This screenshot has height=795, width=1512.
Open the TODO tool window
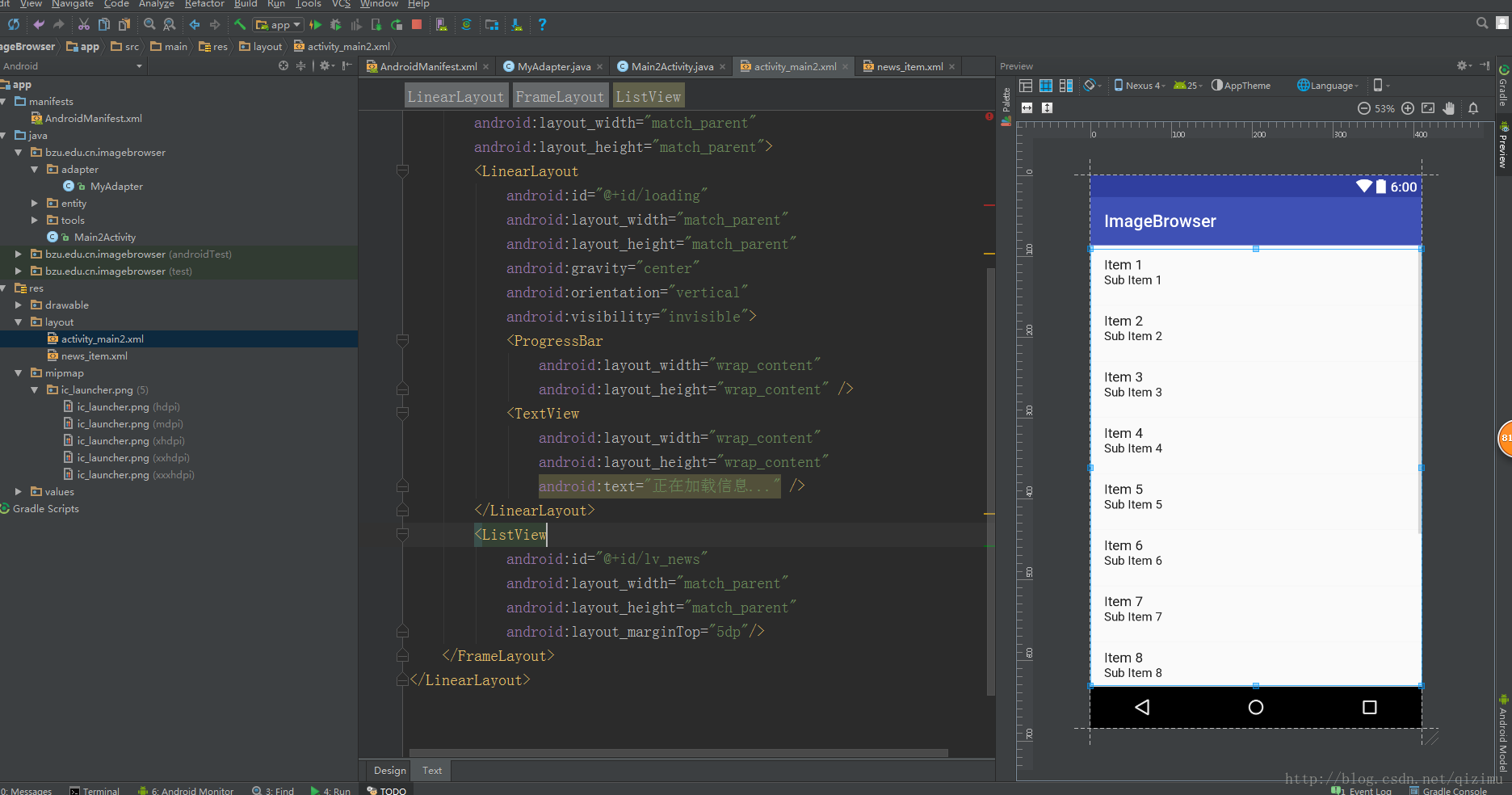point(387,790)
